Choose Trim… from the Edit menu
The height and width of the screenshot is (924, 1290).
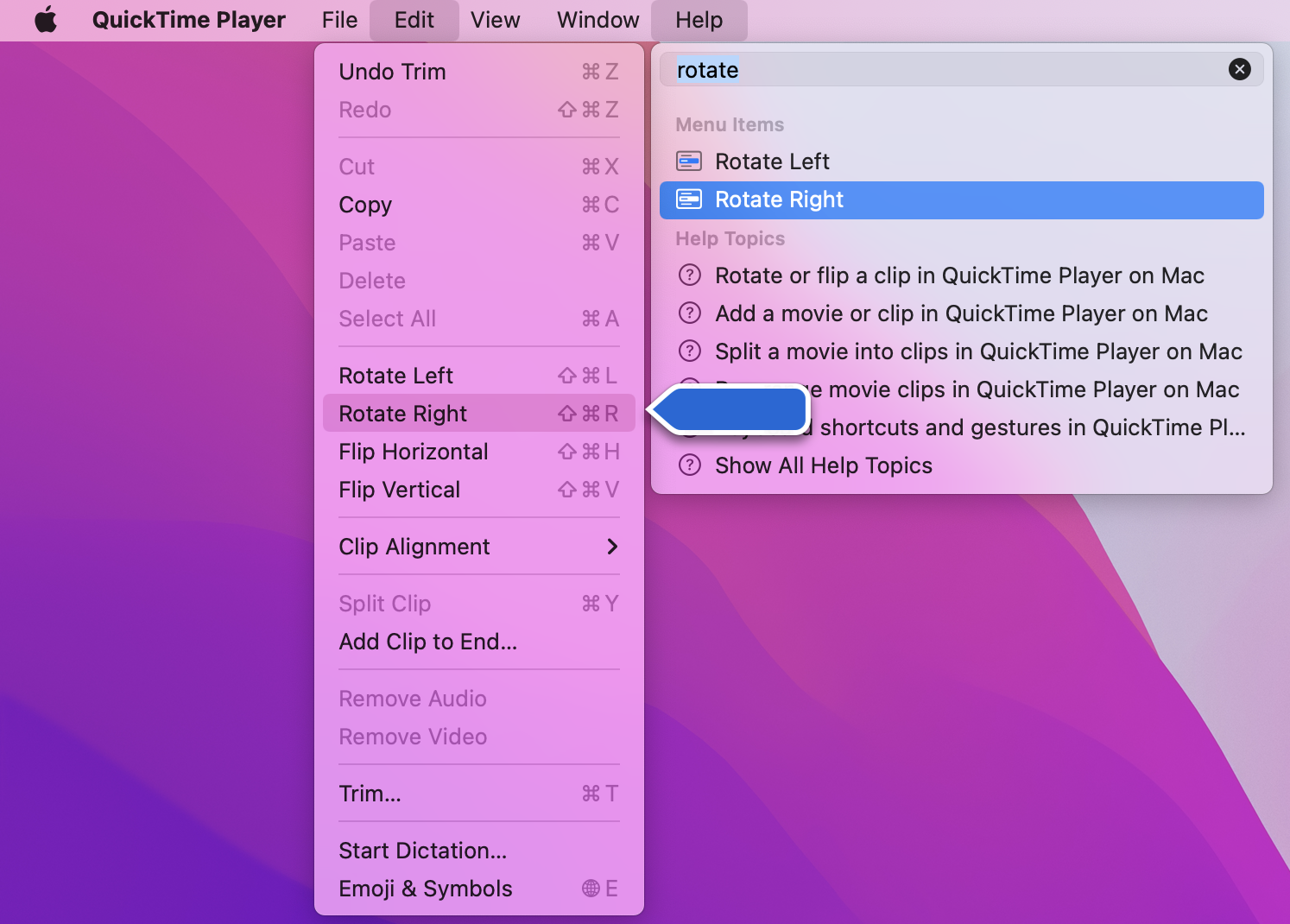[479, 794]
